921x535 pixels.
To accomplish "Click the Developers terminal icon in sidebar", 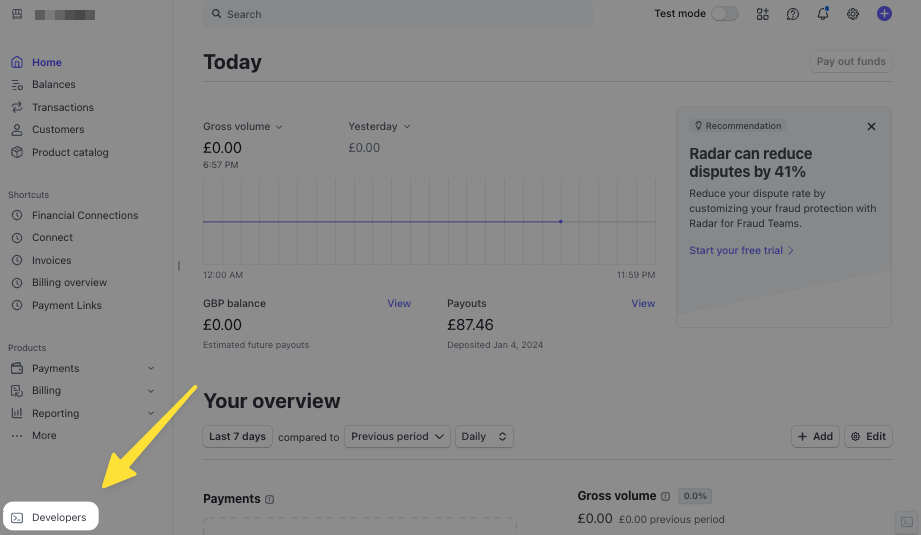I will (x=17, y=518).
